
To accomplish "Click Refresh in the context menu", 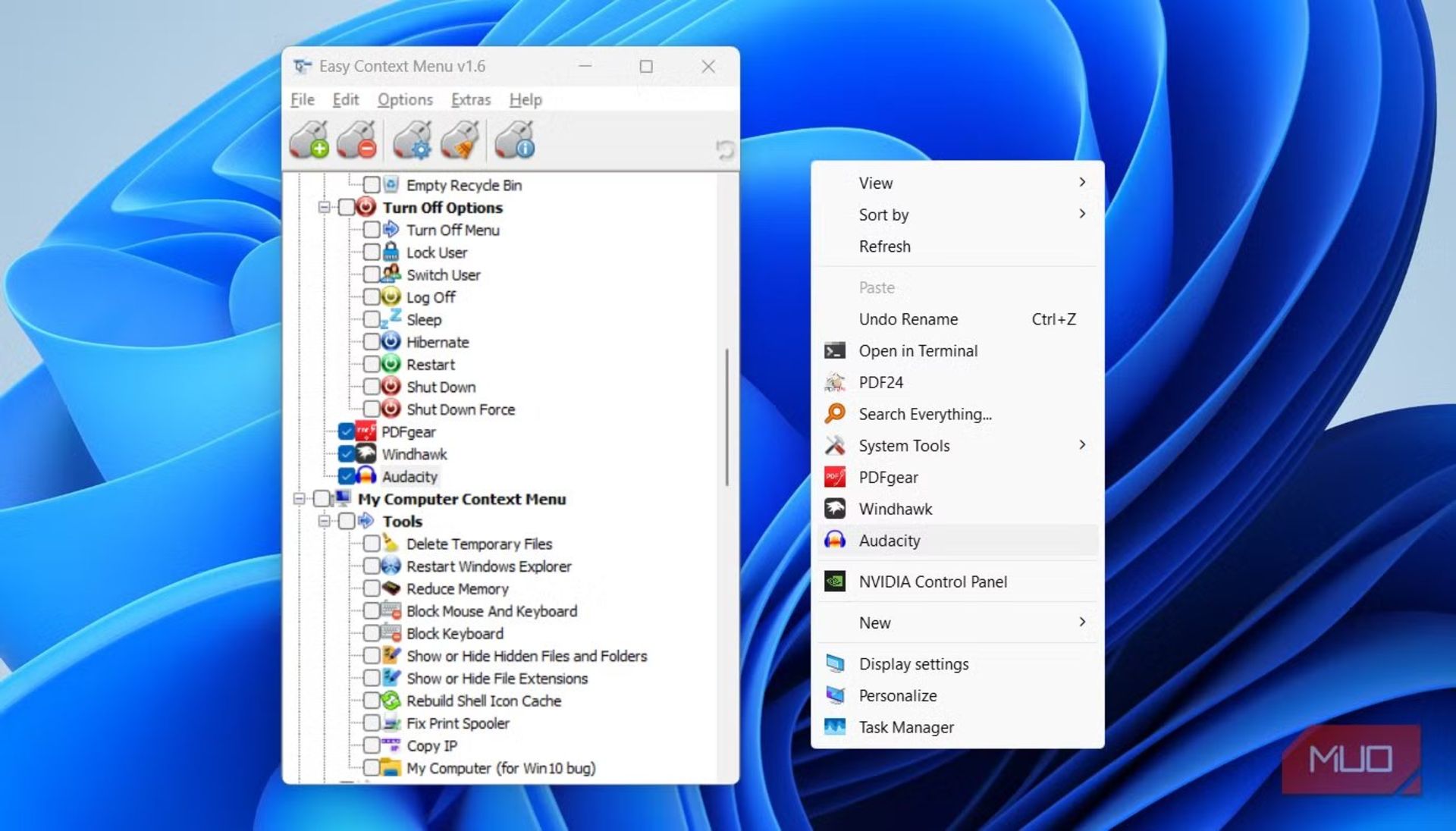I will tap(884, 246).
